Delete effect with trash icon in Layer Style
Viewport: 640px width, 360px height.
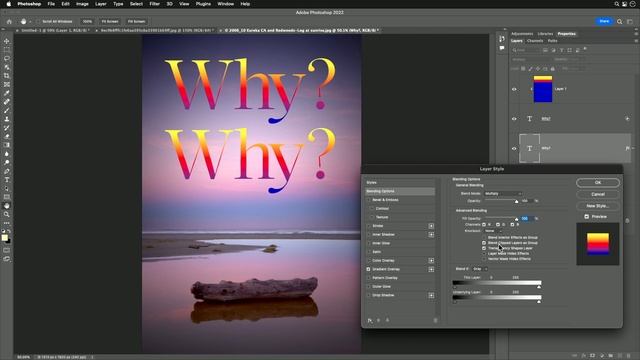pos(435,320)
